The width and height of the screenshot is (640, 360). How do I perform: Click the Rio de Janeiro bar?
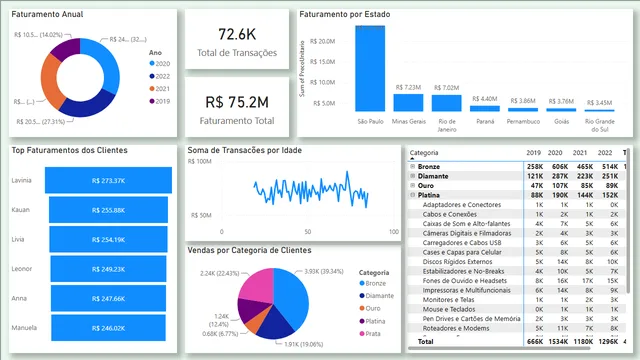pos(447,103)
